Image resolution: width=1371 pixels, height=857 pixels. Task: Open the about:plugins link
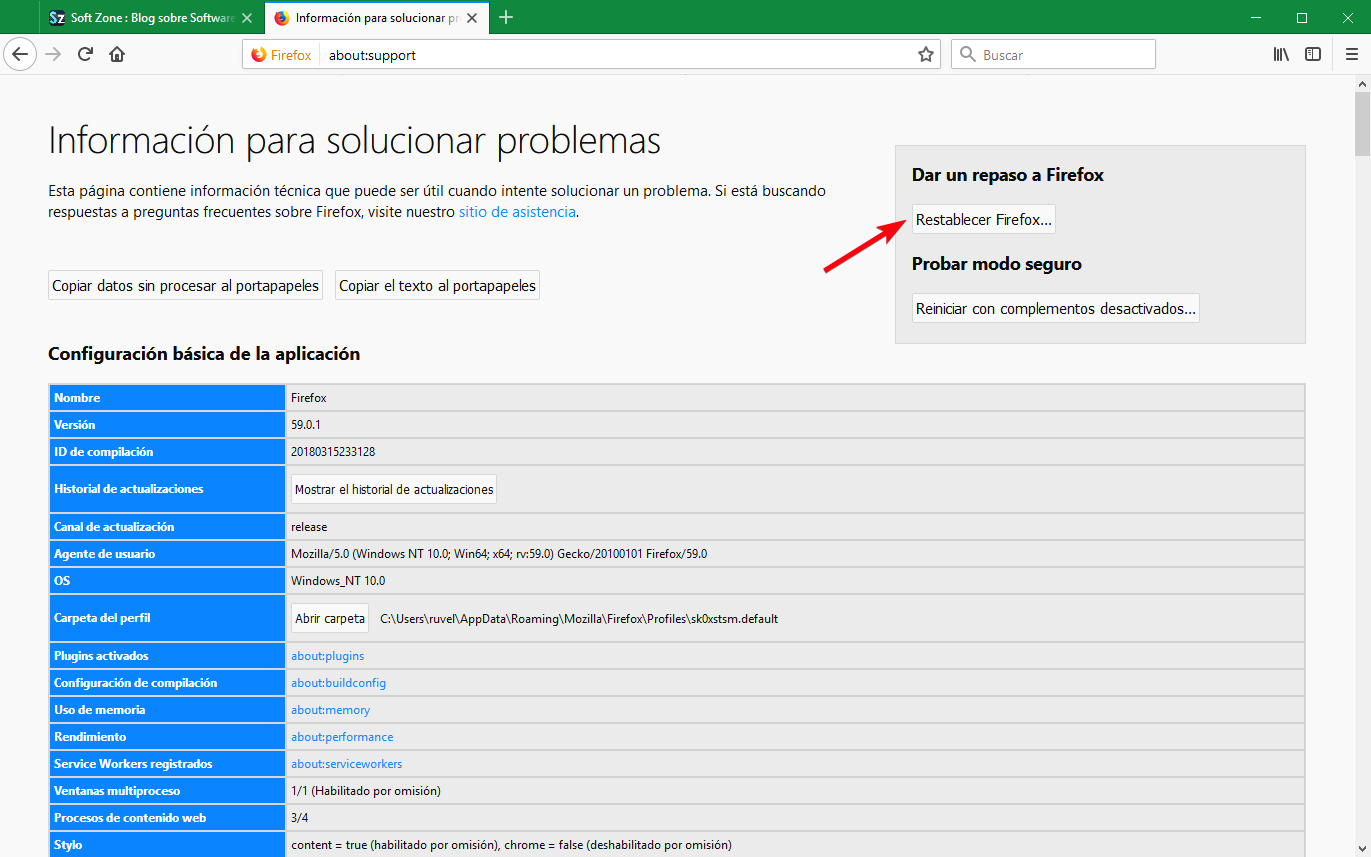pos(328,656)
